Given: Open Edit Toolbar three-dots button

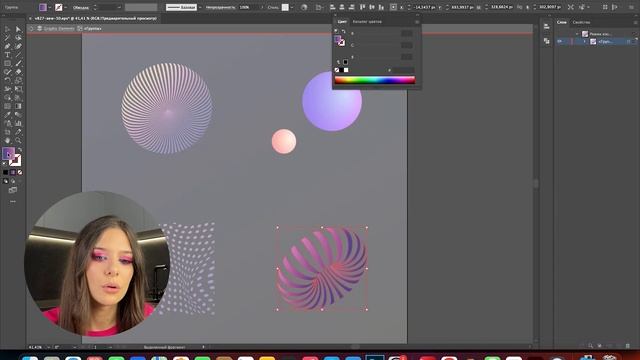Looking at the screenshot, I should [x=13, y=201].
